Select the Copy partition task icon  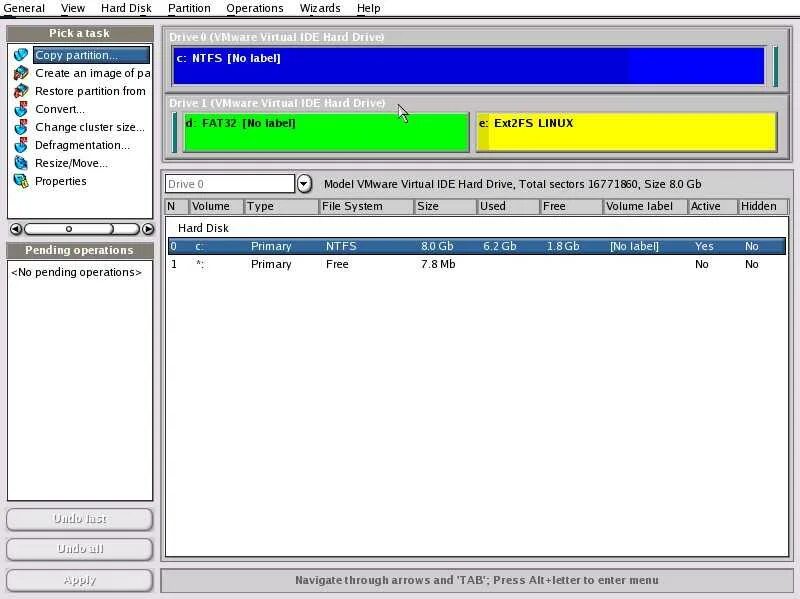coord(21,54)
